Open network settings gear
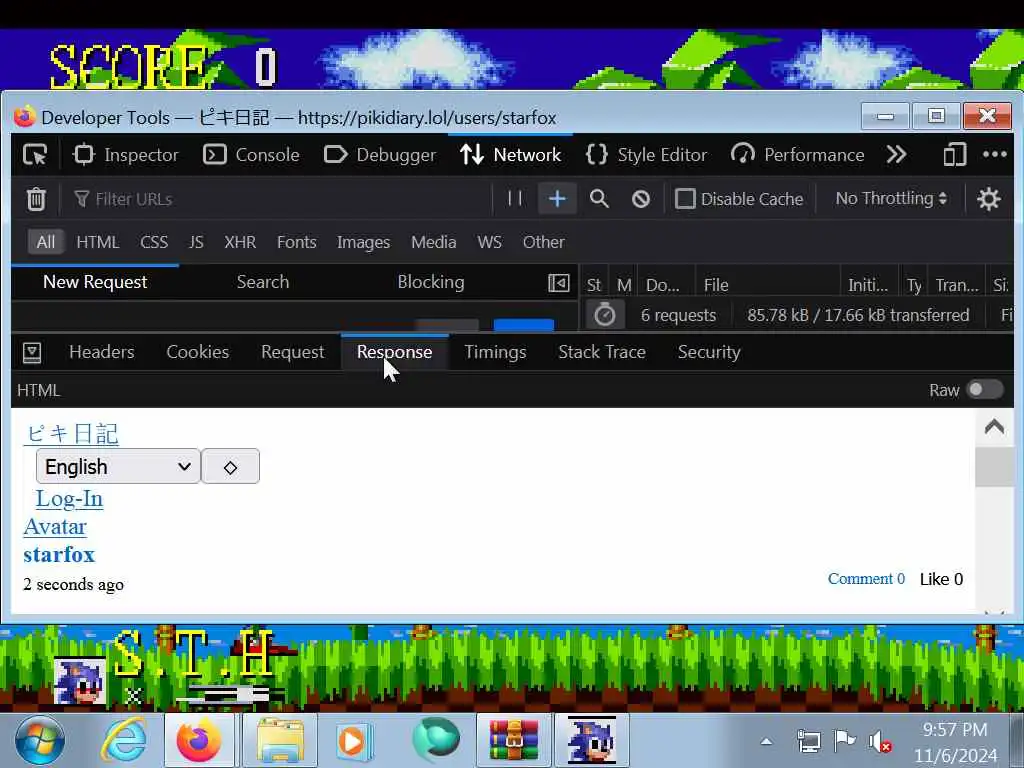 click(988, 199)
